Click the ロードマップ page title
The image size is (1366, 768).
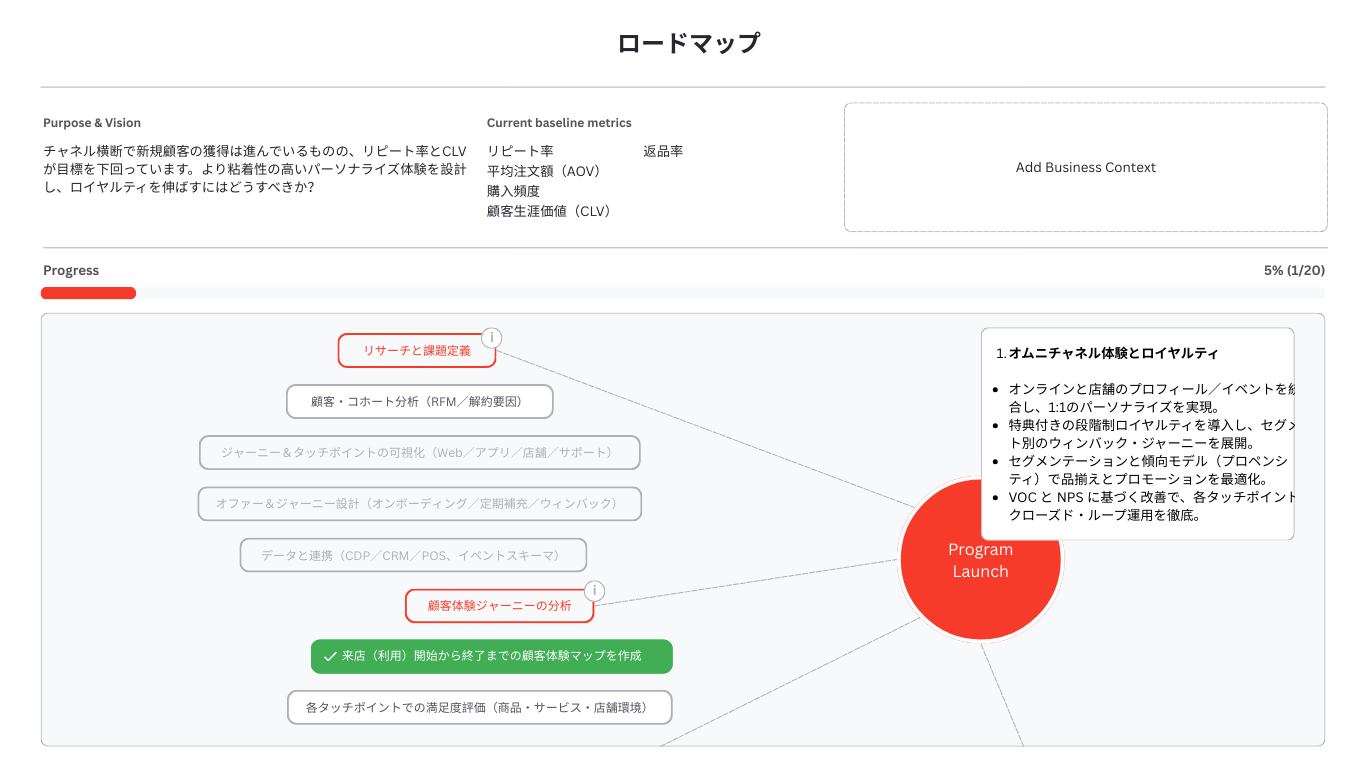688,43
